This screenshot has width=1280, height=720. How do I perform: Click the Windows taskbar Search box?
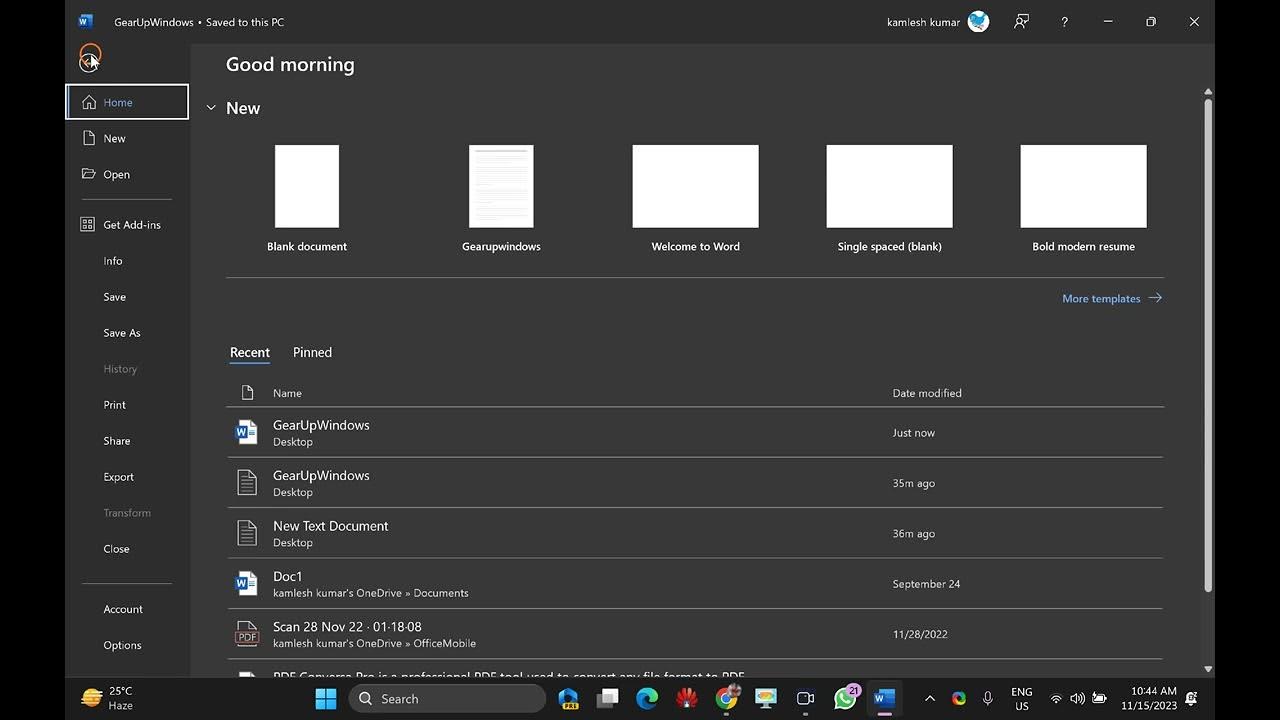(x=447, y=699)
